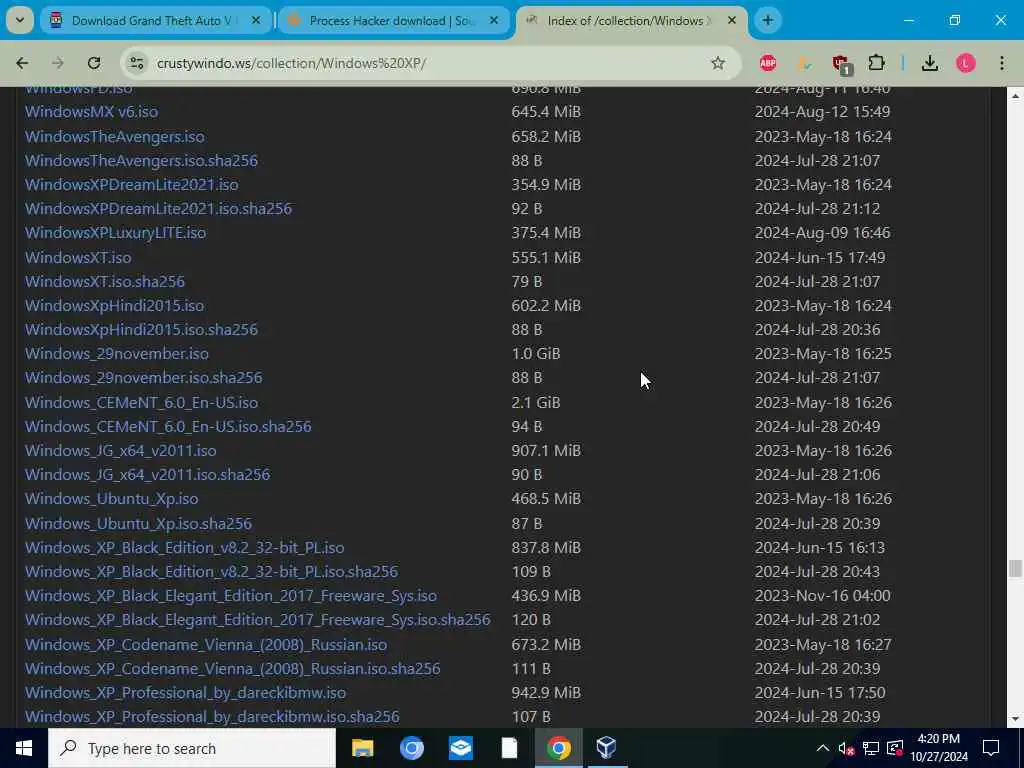Select the Index of /collection/Windows tab
This screenshot has height=768, width=1024.
631,21
